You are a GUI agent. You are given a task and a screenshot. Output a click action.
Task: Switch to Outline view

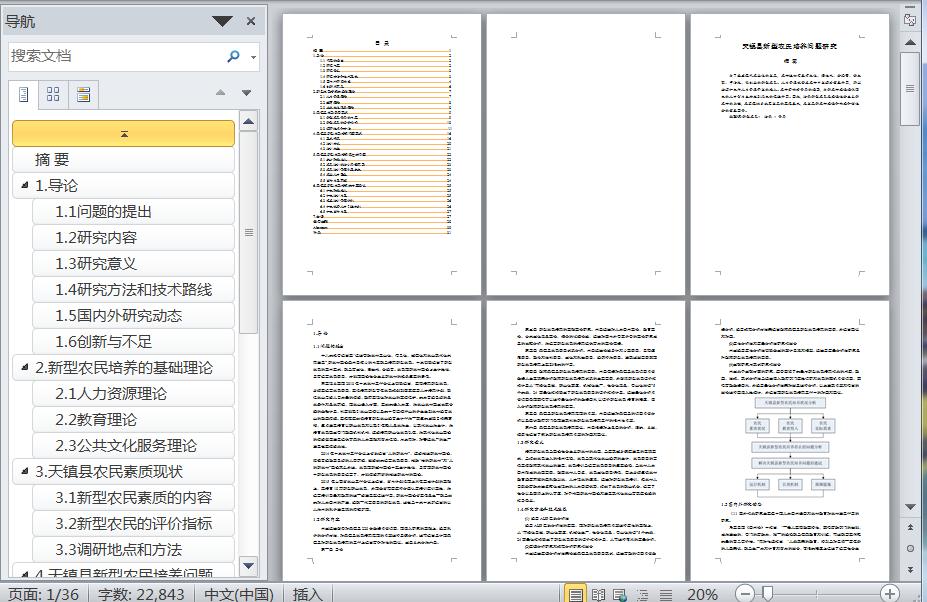point(643,594)
